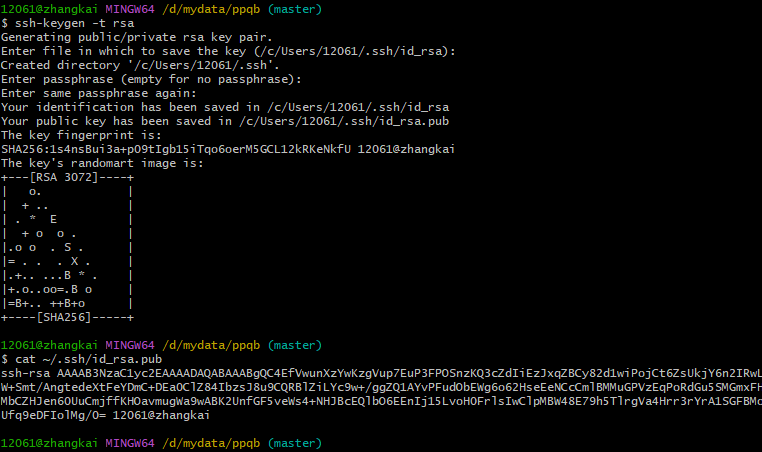Click the "Your identification has been saved" line
The image size is (762, 452).
[225, 107]
